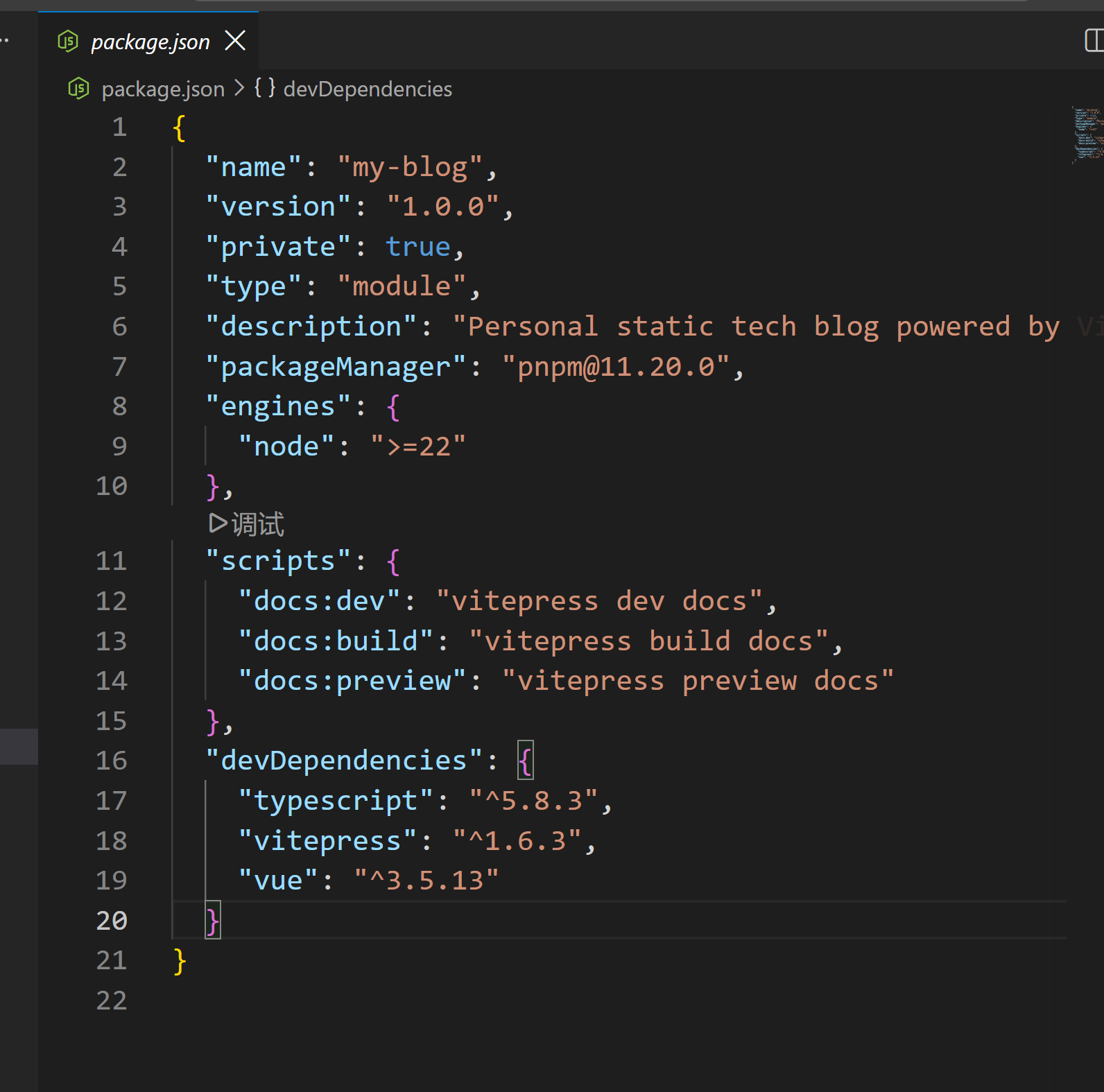The height and width of the screenshot is (1092, 1104).
Task: Click the "devDependencies" key on line 16
Action: tap(344, 761)
